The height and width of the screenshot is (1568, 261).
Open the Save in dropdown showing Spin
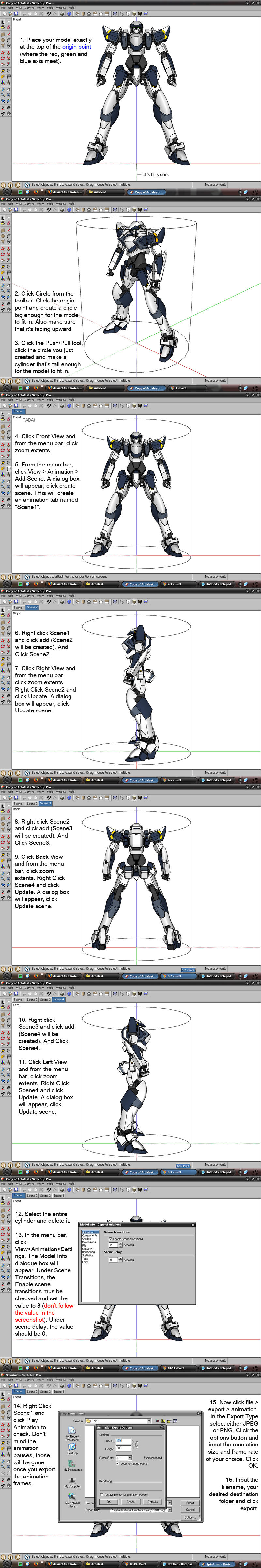pos(119,1421)
